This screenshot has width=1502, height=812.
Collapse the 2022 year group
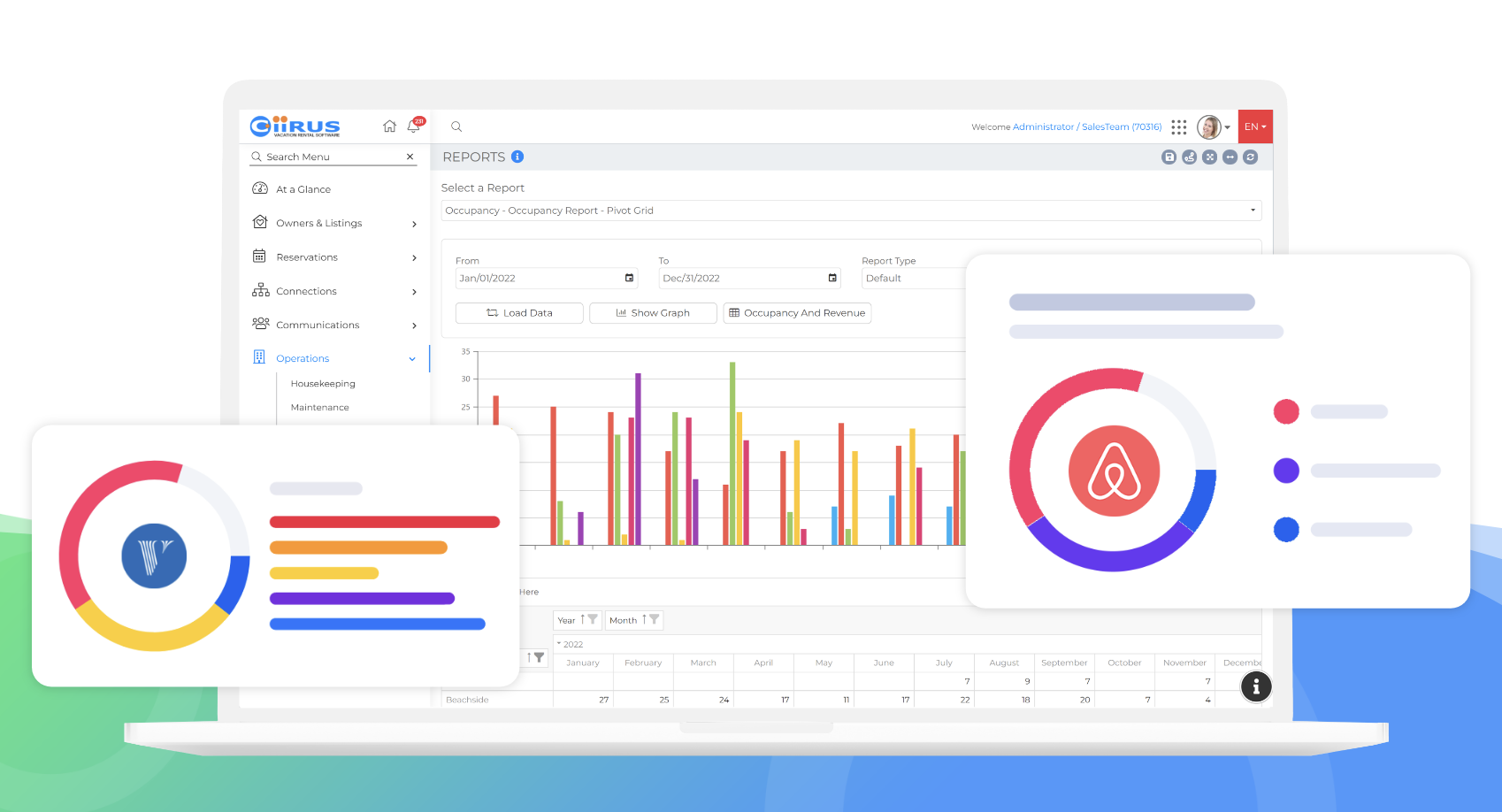tap(559, 644)
